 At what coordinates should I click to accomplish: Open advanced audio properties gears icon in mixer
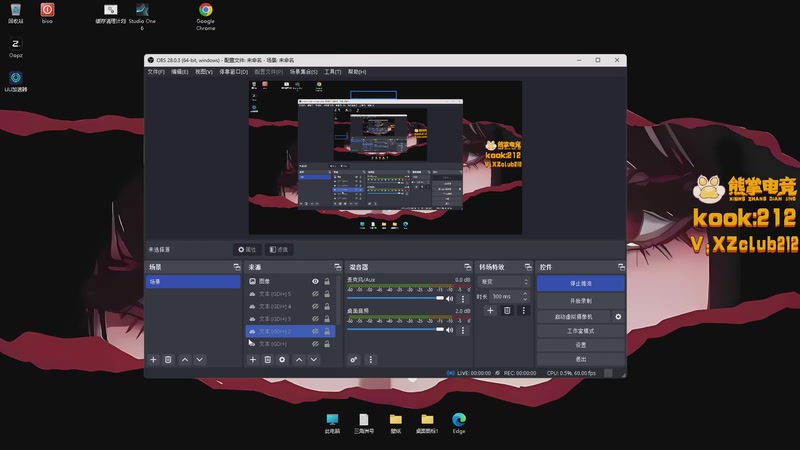coord(354,360)
